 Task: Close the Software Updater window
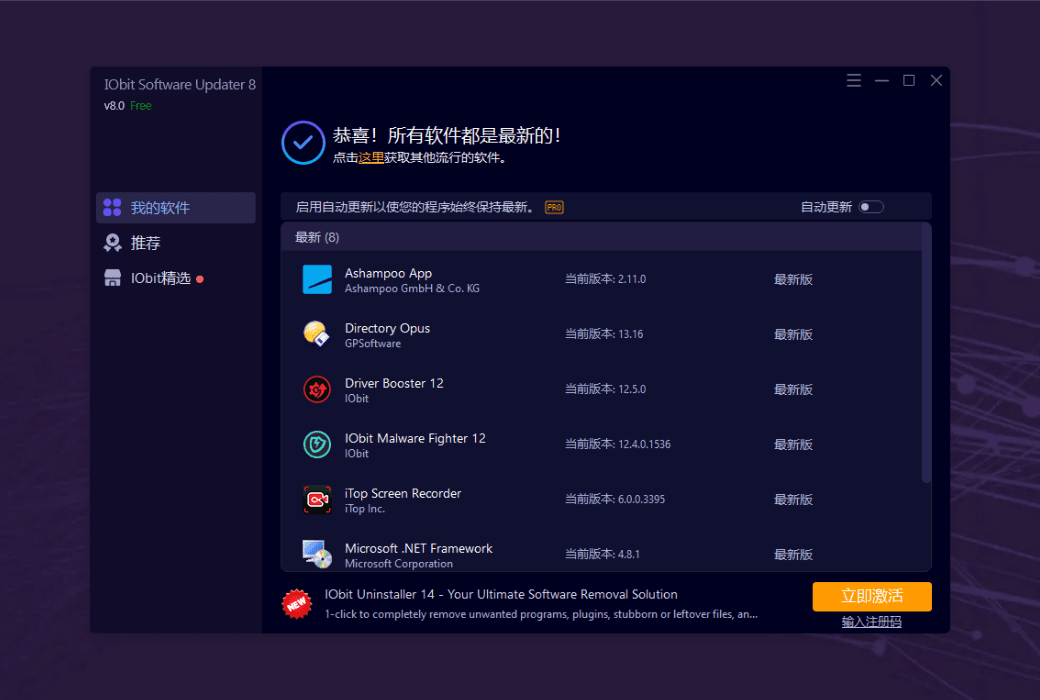pos(936,80)
